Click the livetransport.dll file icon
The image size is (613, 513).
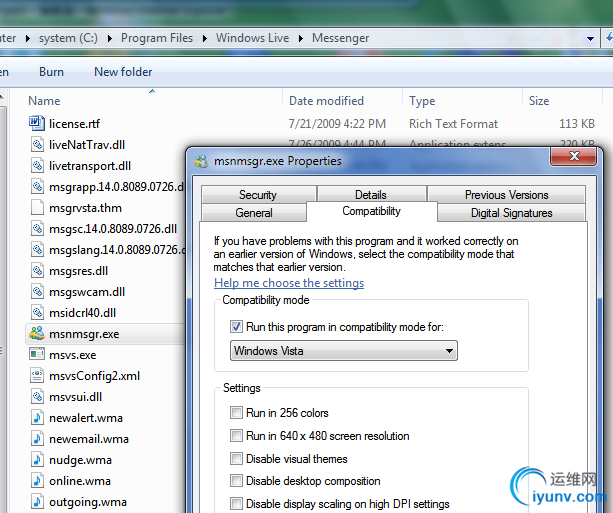click(x=37, y=165)
